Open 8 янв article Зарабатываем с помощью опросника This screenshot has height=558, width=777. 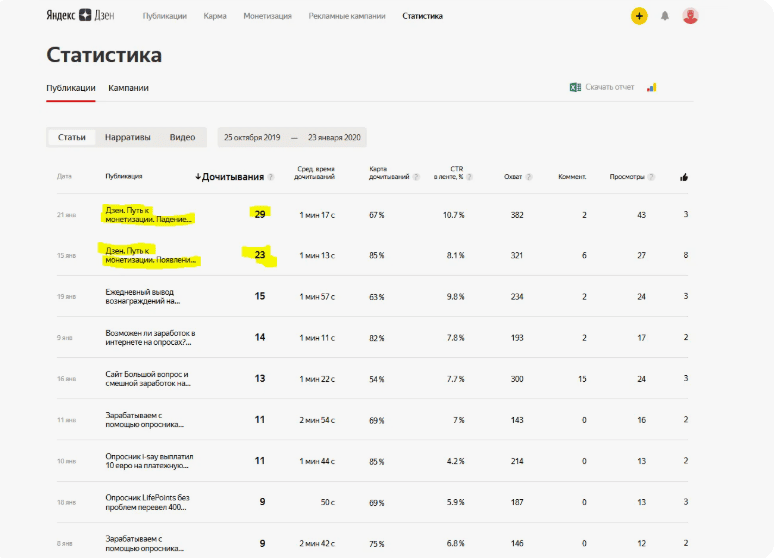pos(144,543)
